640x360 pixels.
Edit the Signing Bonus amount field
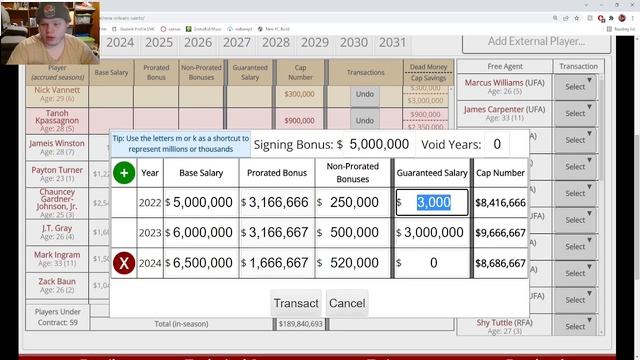click(379, 144)
